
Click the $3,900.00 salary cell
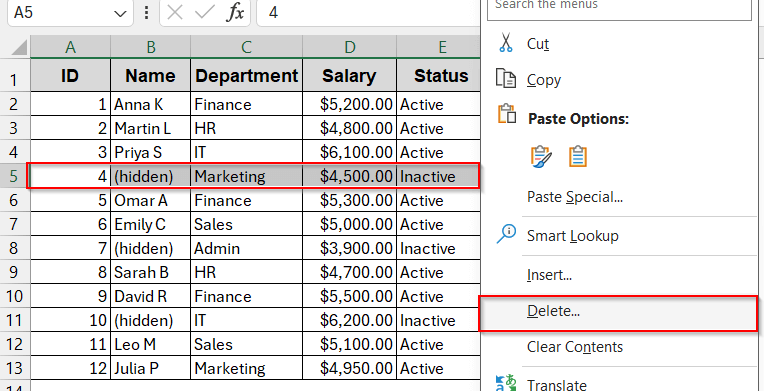(349, 248)
